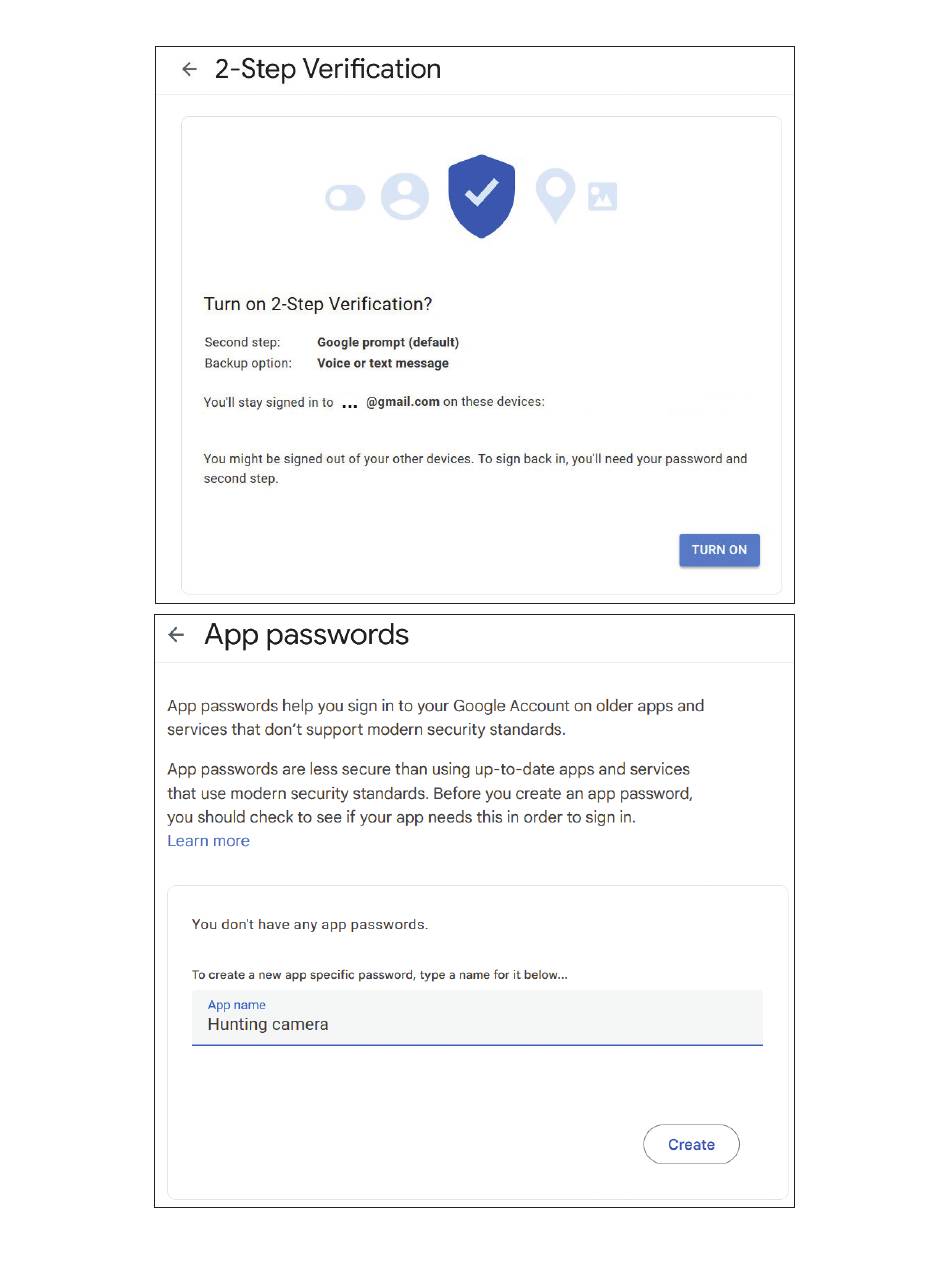Image resolution: width=950 pixels, height=1279 pixels.
Task: Click the App passwords page heading
Action: click(x=306, y=635)
